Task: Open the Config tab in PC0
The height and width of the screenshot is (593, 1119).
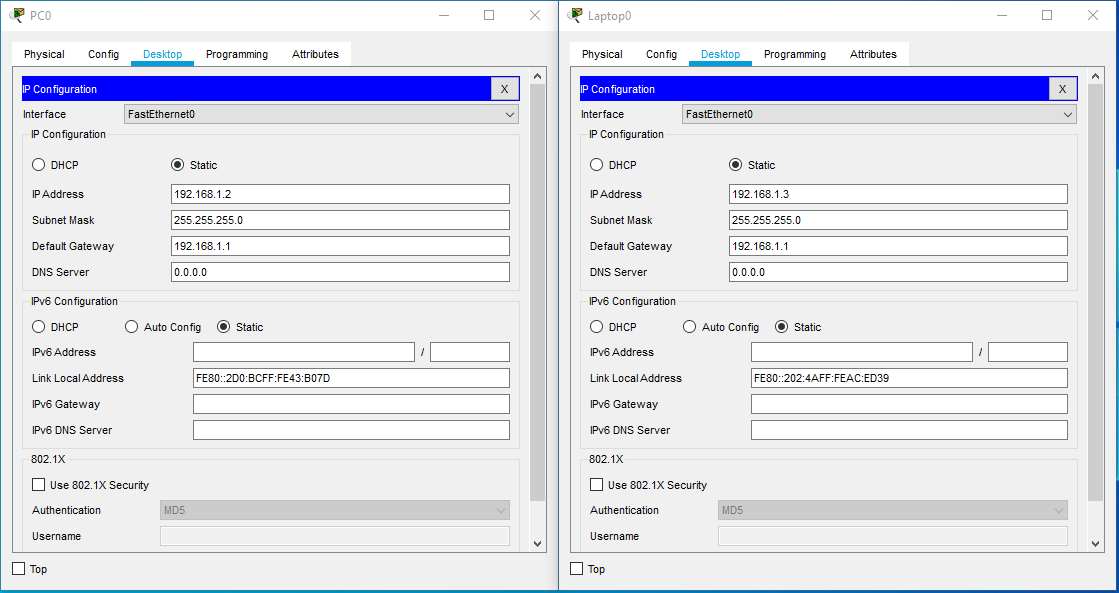Action: coord(103,54)
